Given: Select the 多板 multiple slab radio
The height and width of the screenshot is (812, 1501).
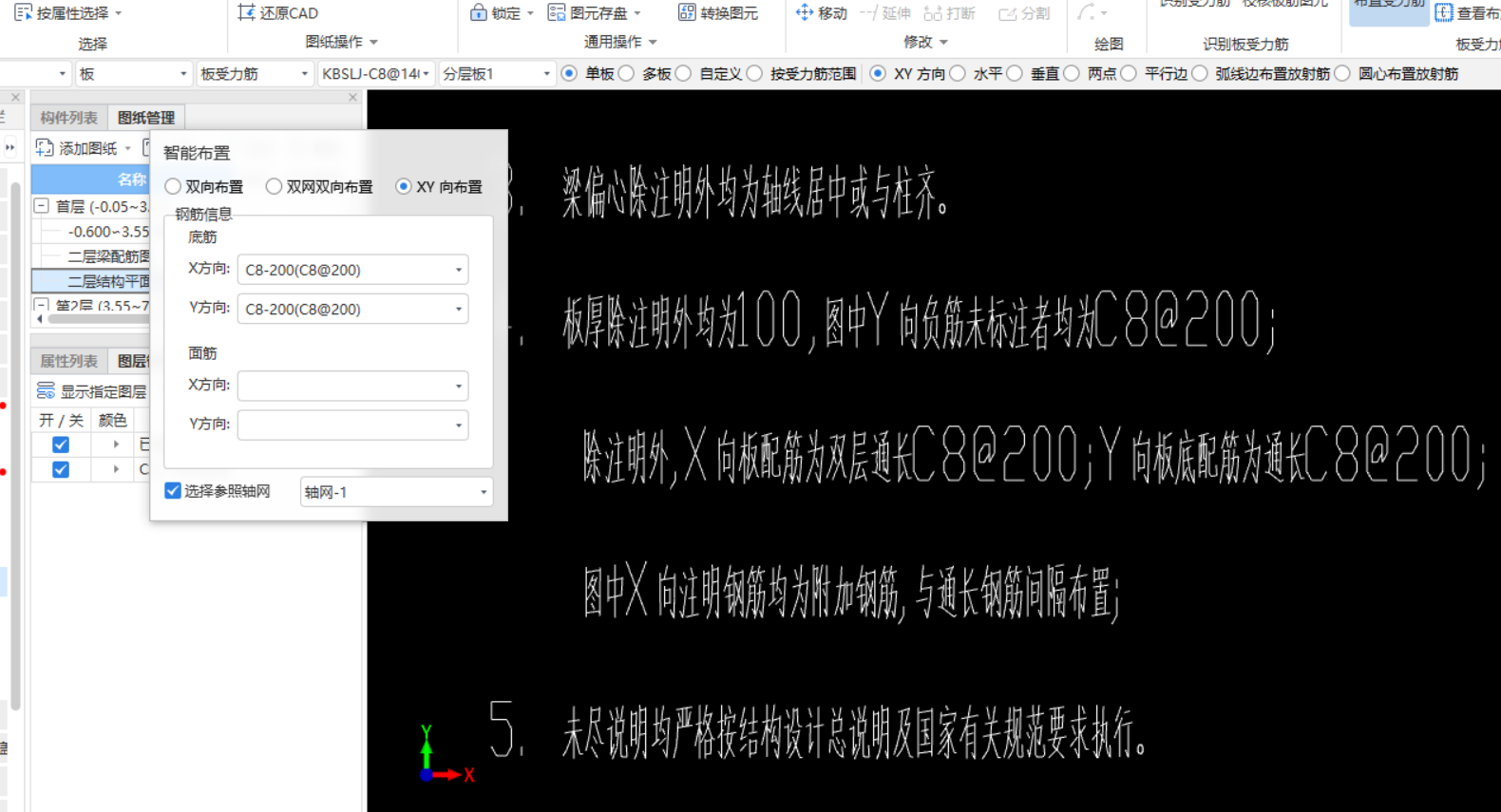Looking at the screenshot, I should click(626, 73).
